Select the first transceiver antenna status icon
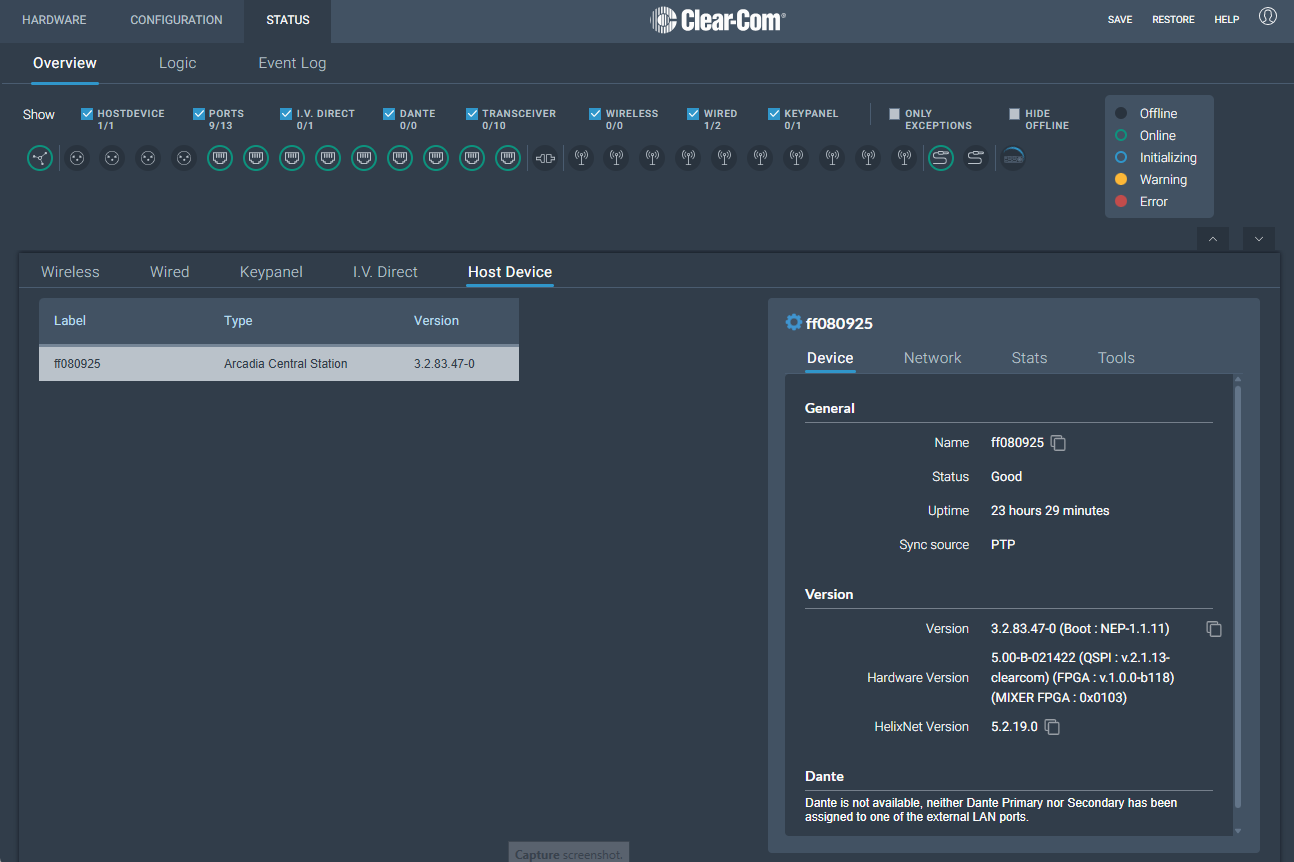The width and height of the screenshot is (1294, 862). tap(581, 158)
